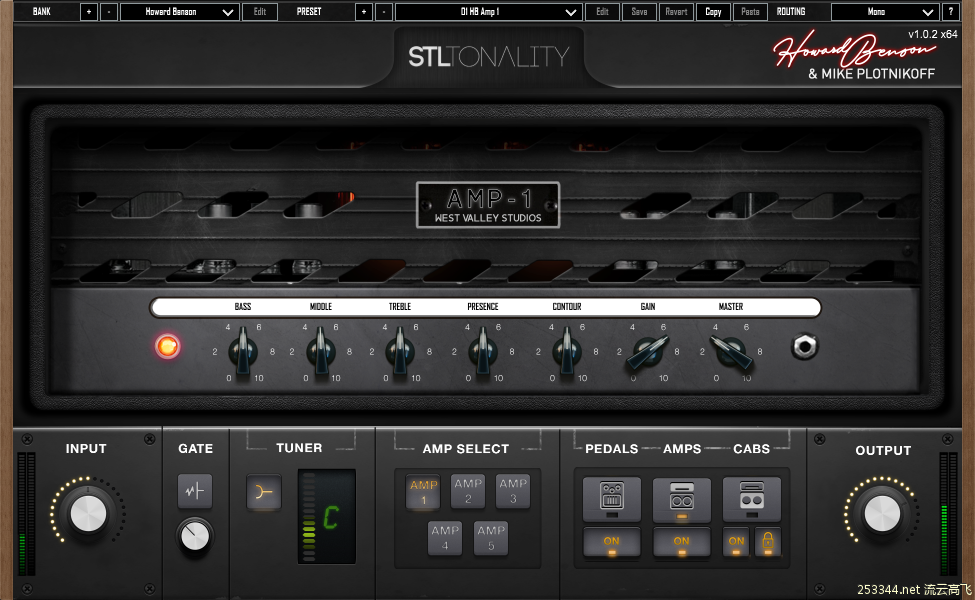Screen dimensions: 975x600
Task: Open the 01 HB Amp 1 preset dropdown
Action: point(488,12)
